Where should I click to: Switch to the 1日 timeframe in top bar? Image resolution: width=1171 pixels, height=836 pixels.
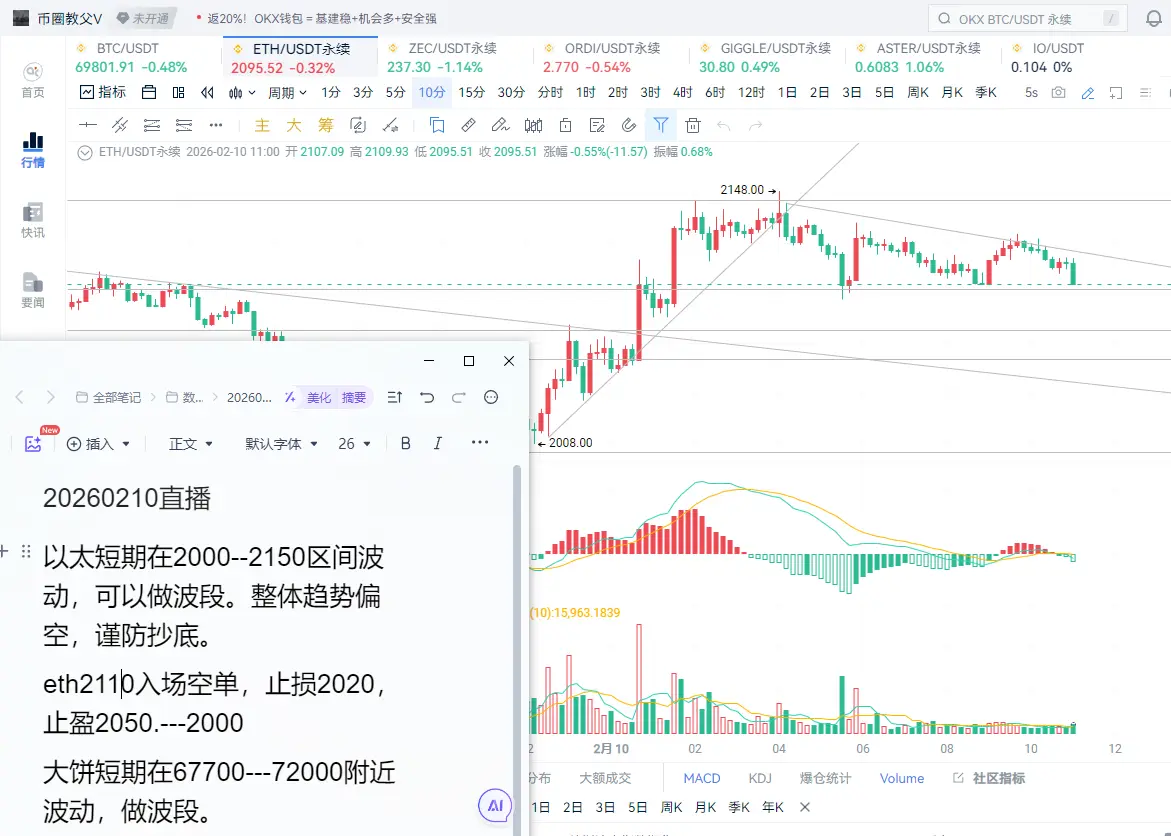[x=787, y=93]
